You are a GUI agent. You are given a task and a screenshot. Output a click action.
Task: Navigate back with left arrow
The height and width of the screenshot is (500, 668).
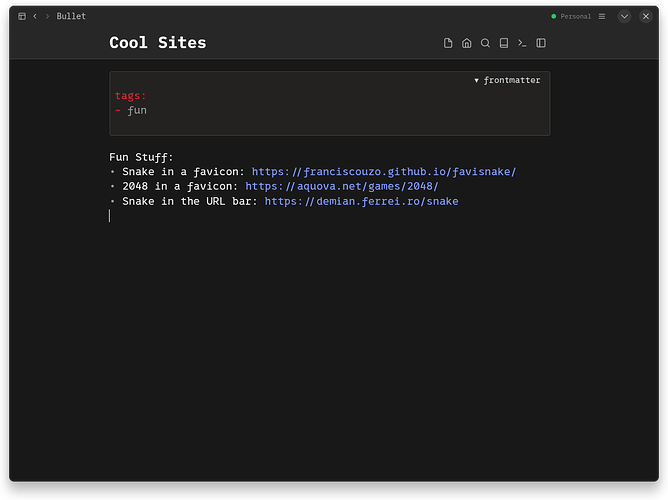(35, 16)
